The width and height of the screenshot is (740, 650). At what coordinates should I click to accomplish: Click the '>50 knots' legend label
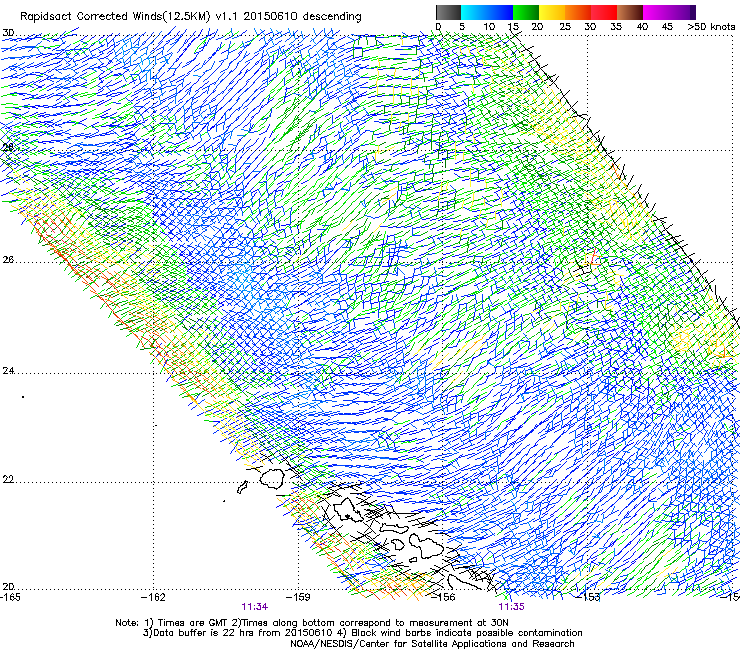coord(711,27)
